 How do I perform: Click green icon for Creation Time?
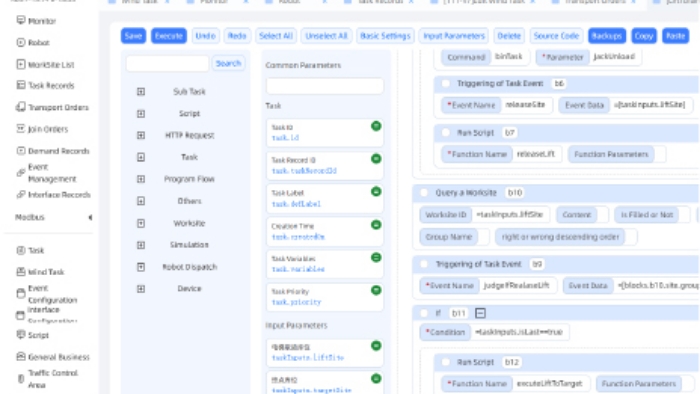click(x=376, y=225)
